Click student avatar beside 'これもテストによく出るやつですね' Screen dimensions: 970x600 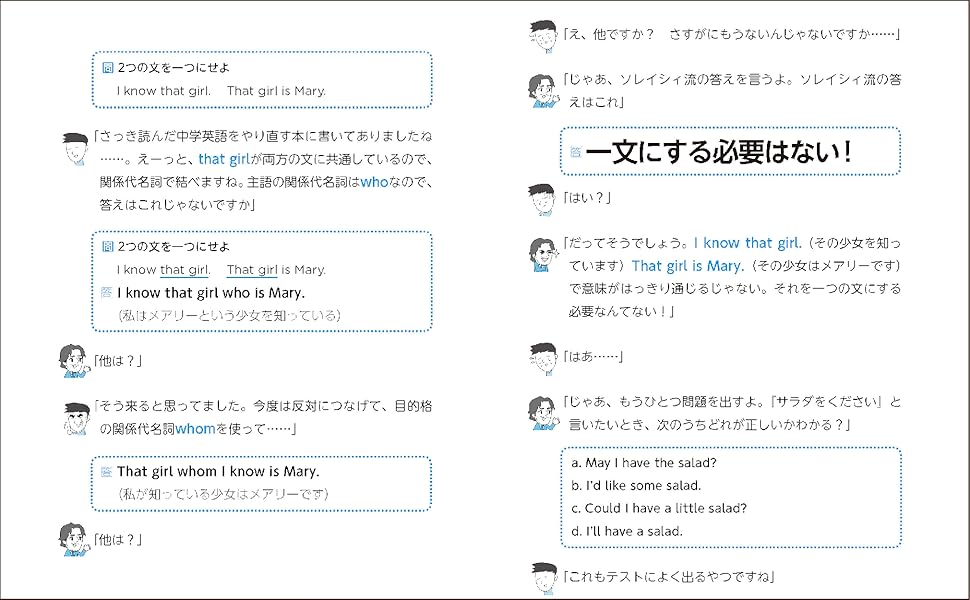[543, 578]
